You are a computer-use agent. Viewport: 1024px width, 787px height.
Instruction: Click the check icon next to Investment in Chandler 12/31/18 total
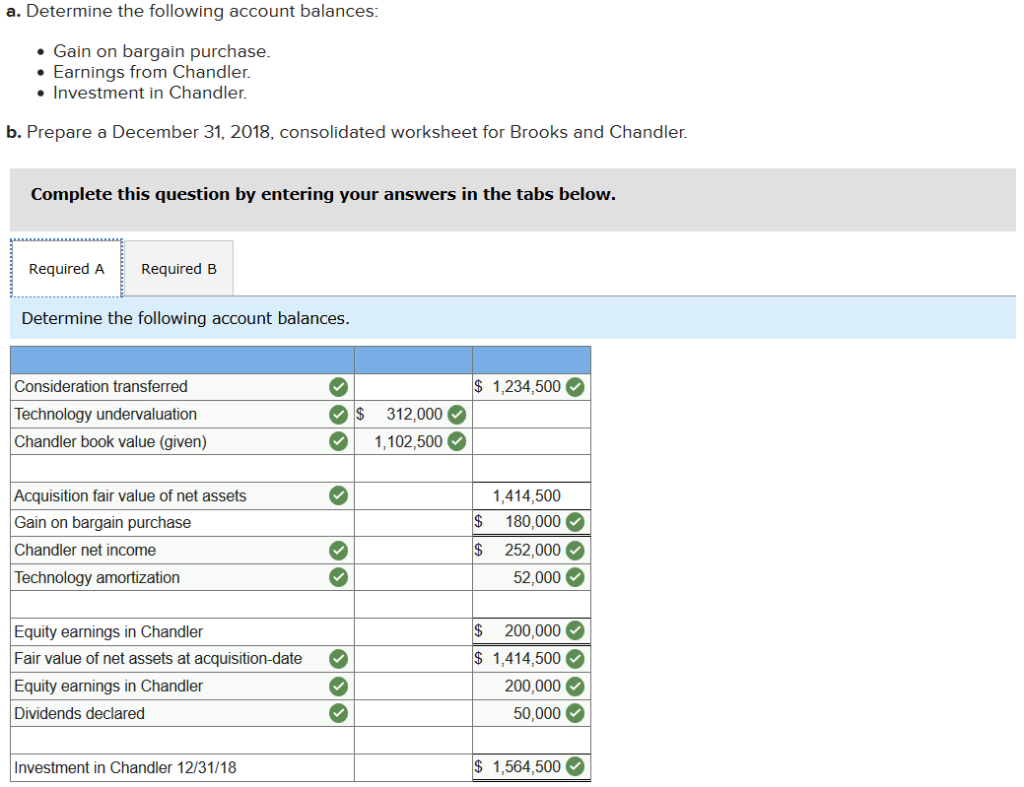(574, 766)
